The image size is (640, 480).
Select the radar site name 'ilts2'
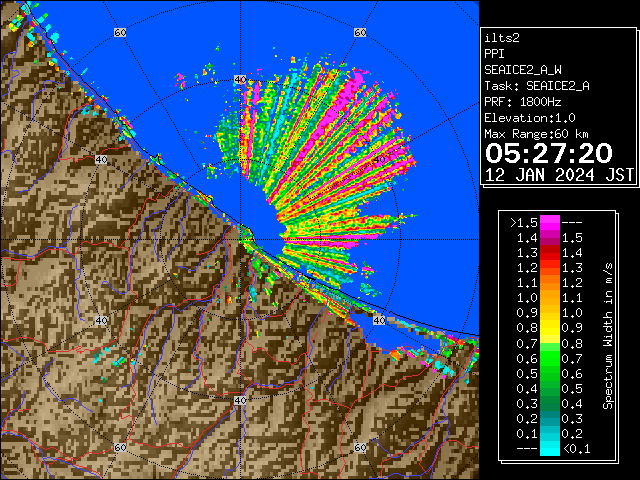click(x=502, y=38)
